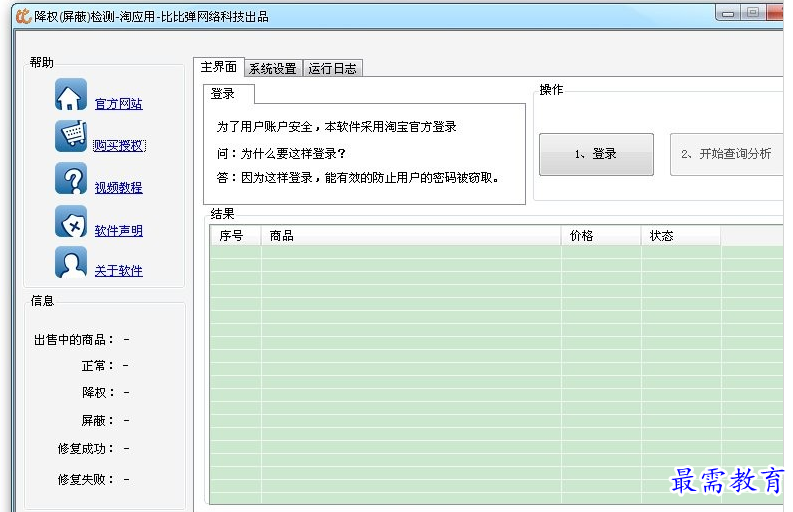The height and width of the screenshot is (512, 793).
Task: Click the 正常 info label
Action: click(x=98, y=366)
